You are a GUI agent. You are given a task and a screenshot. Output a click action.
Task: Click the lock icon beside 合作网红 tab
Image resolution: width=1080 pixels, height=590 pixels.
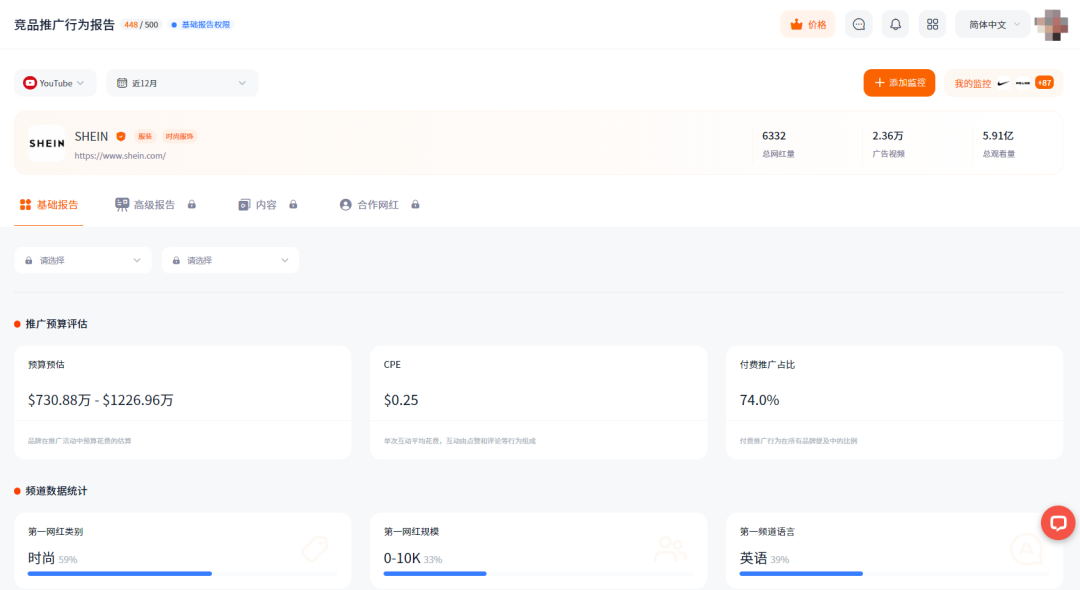click(x=415, y=205)
